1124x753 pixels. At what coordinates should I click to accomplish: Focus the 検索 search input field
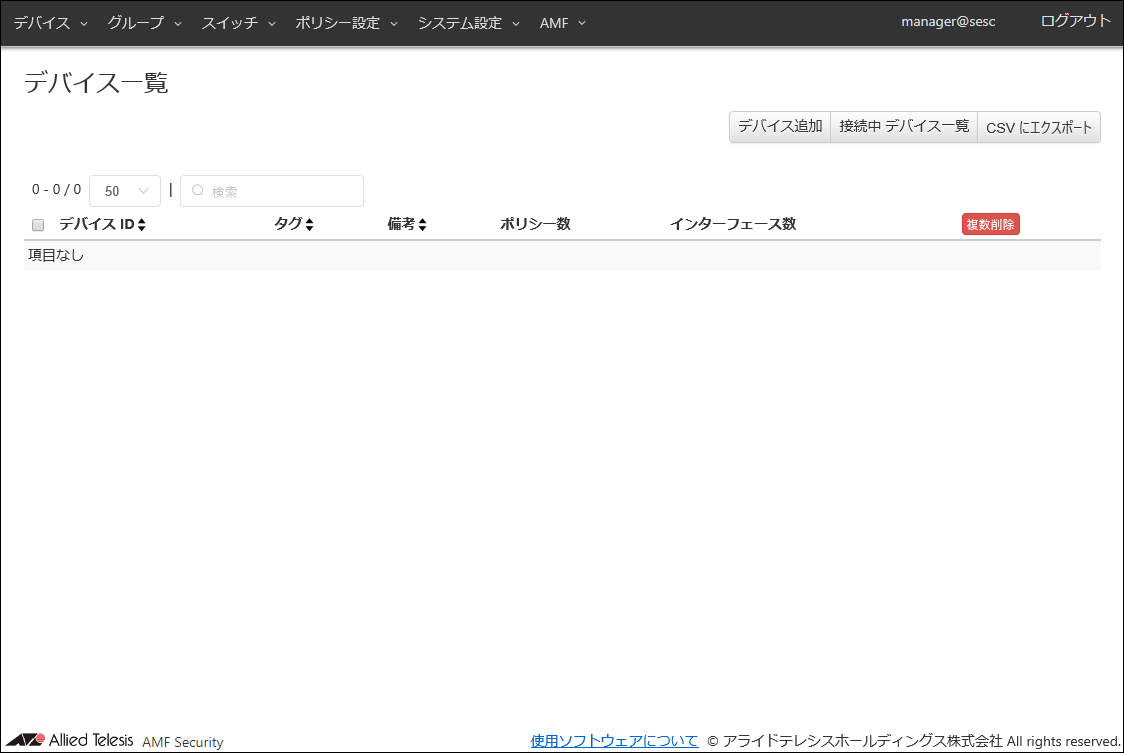(x=280, y=191)
